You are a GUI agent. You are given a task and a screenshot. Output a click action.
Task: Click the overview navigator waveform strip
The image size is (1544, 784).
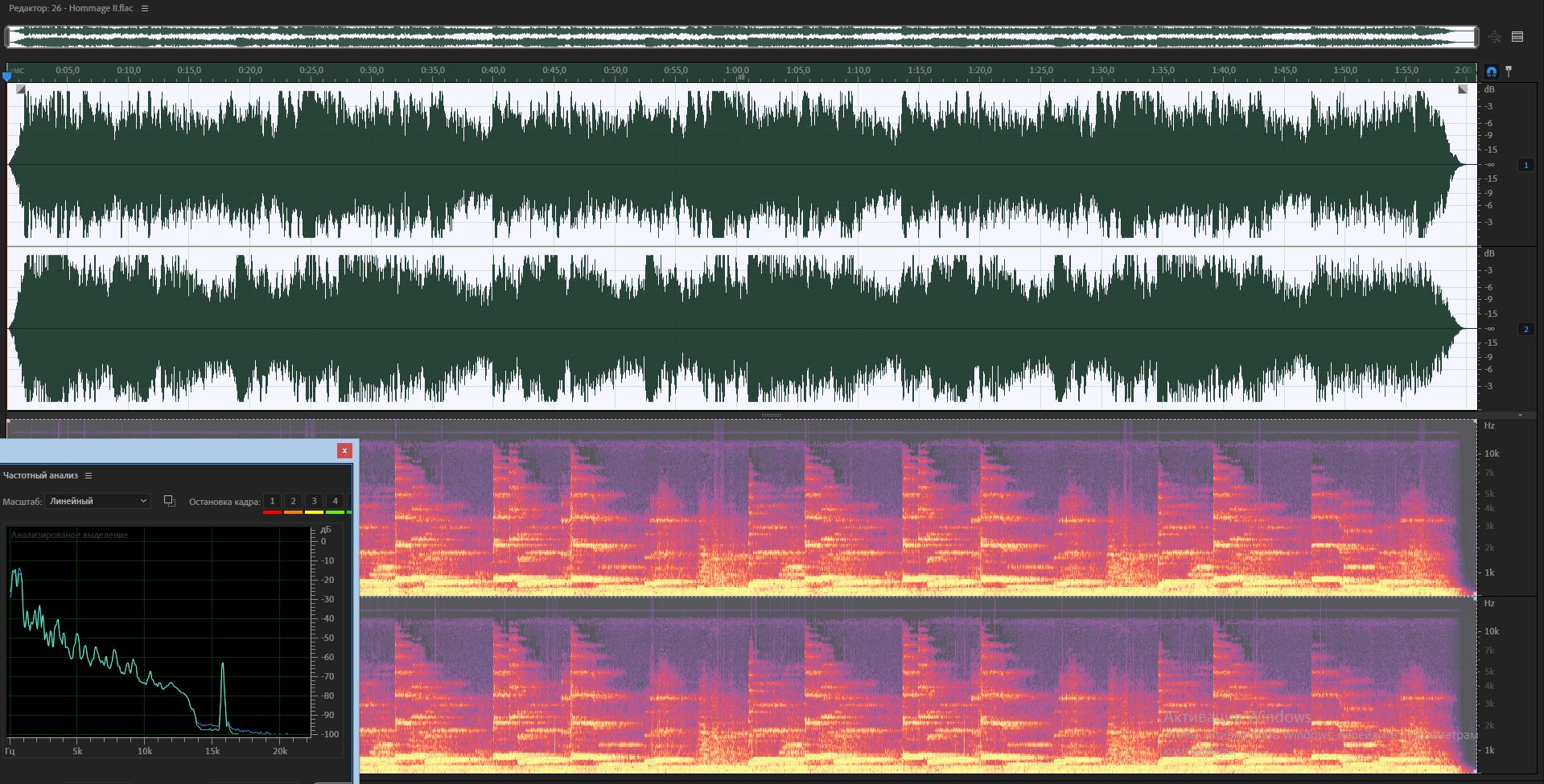pyautogui.click(x=741, y=37)
